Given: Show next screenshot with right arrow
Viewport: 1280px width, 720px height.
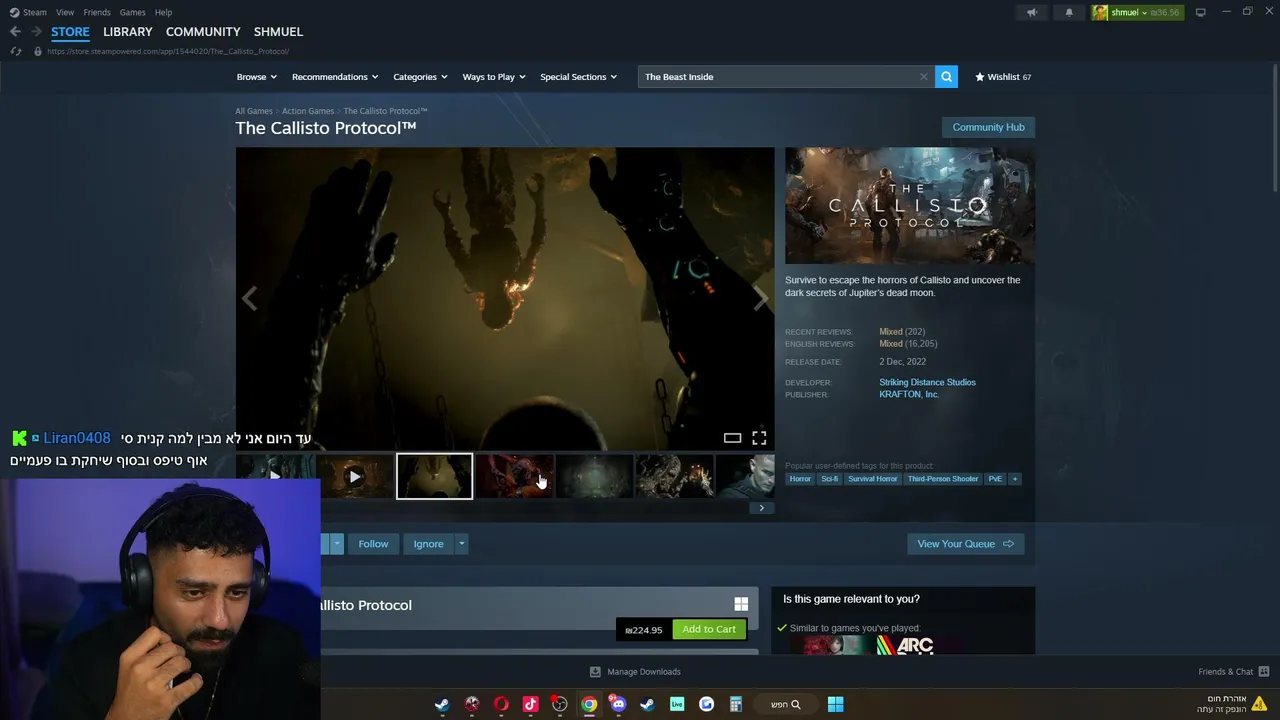Looking at the screenshot, I should tap(760, 298).
